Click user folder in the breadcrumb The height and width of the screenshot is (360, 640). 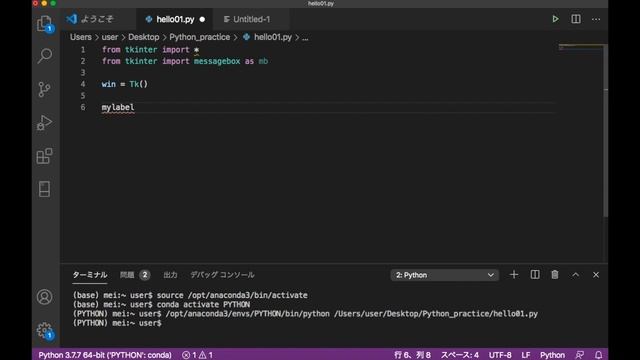click(110, 37)
